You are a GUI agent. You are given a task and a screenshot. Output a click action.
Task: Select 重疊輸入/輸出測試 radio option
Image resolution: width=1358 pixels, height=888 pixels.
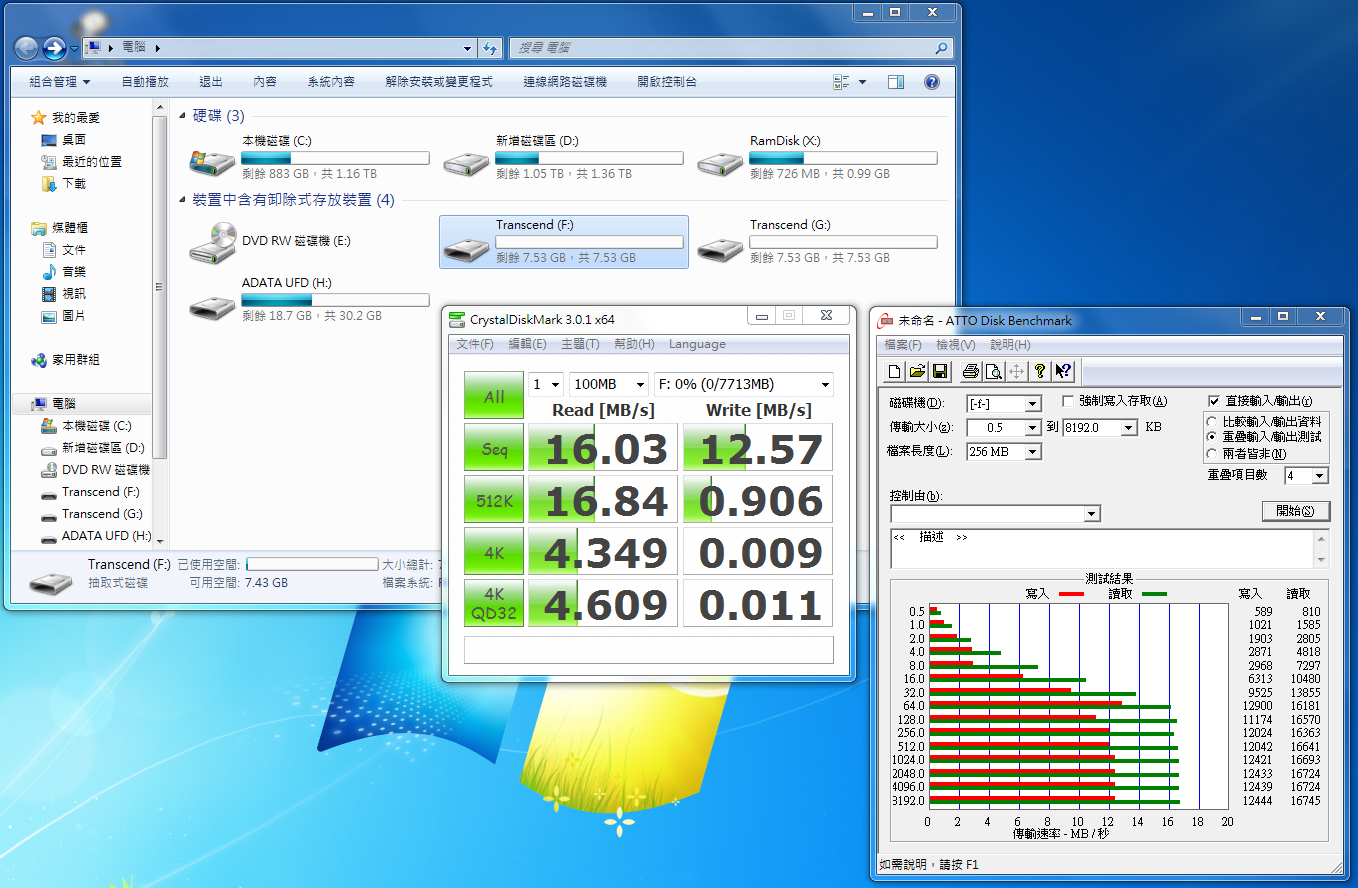1213,437
